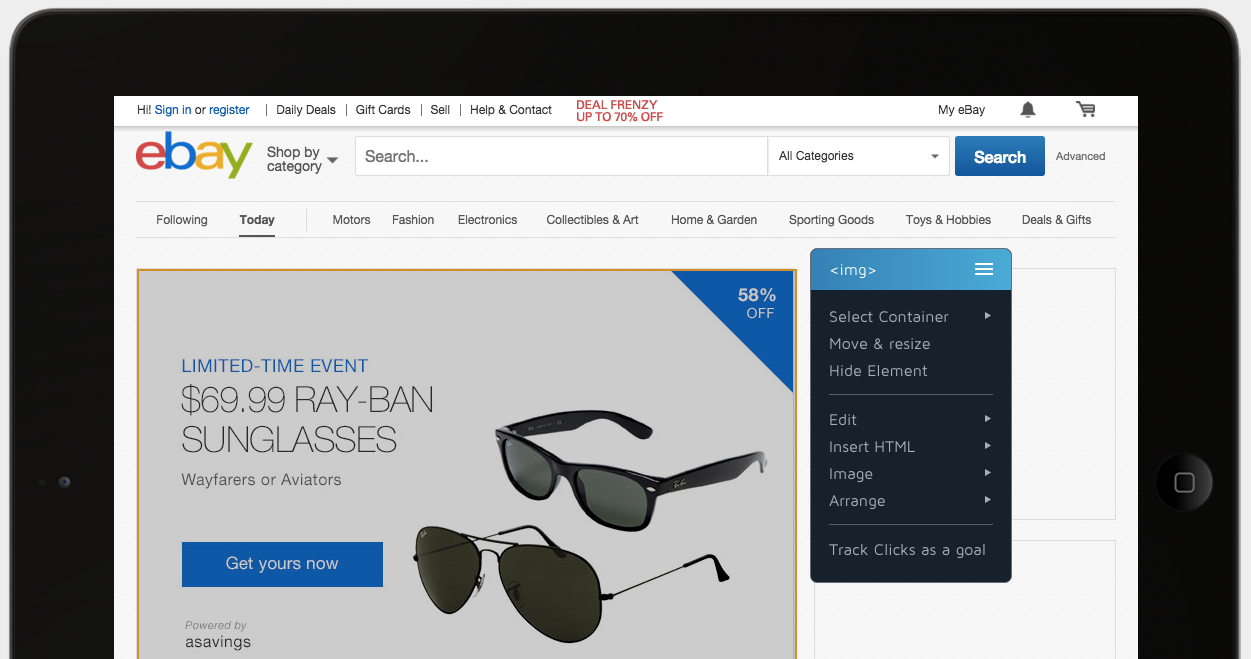The width and height of the screenshot is (1251, 659).
Task: Click the "LIMITED-TIME EVENT" text
Action: (275, 366)
